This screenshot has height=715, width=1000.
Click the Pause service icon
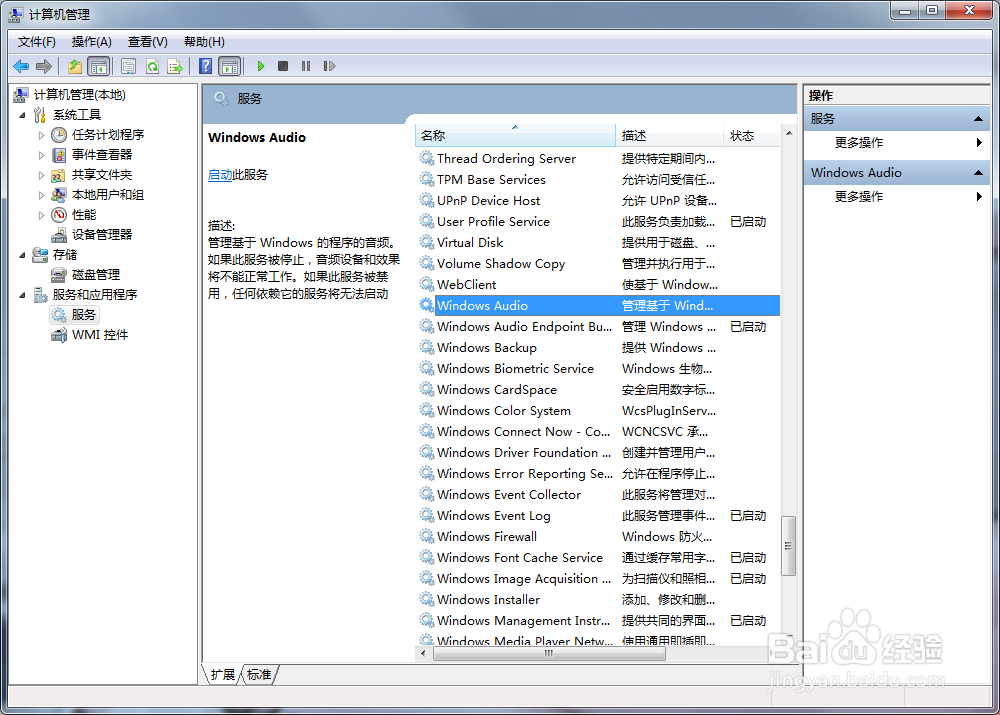306,66
